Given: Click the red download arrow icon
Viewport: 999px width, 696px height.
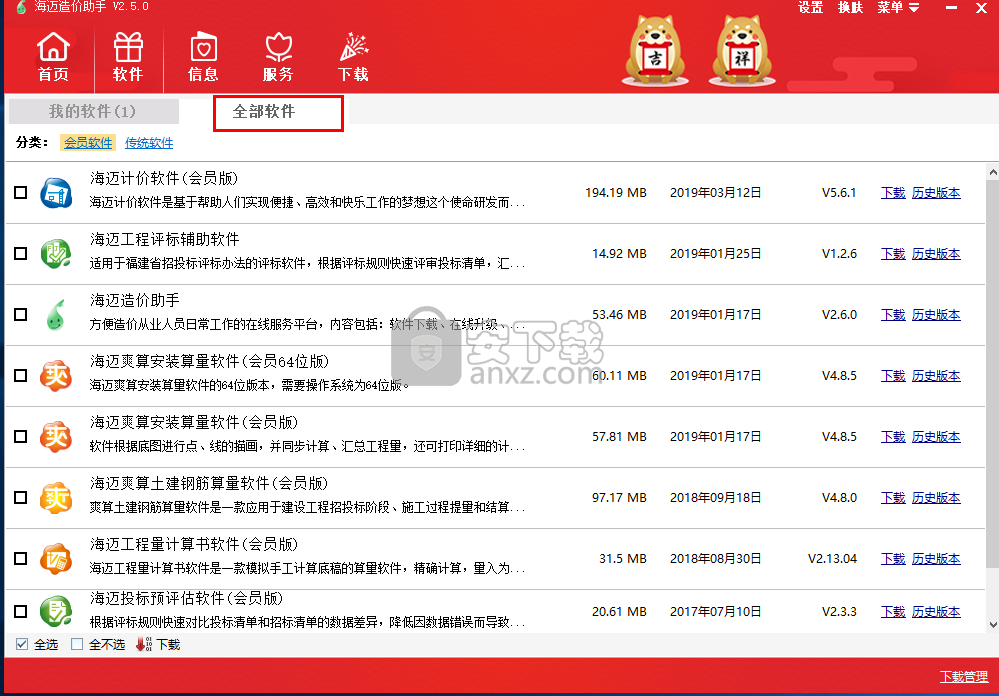Looking at the screenshot, I should tap(143, 644).
